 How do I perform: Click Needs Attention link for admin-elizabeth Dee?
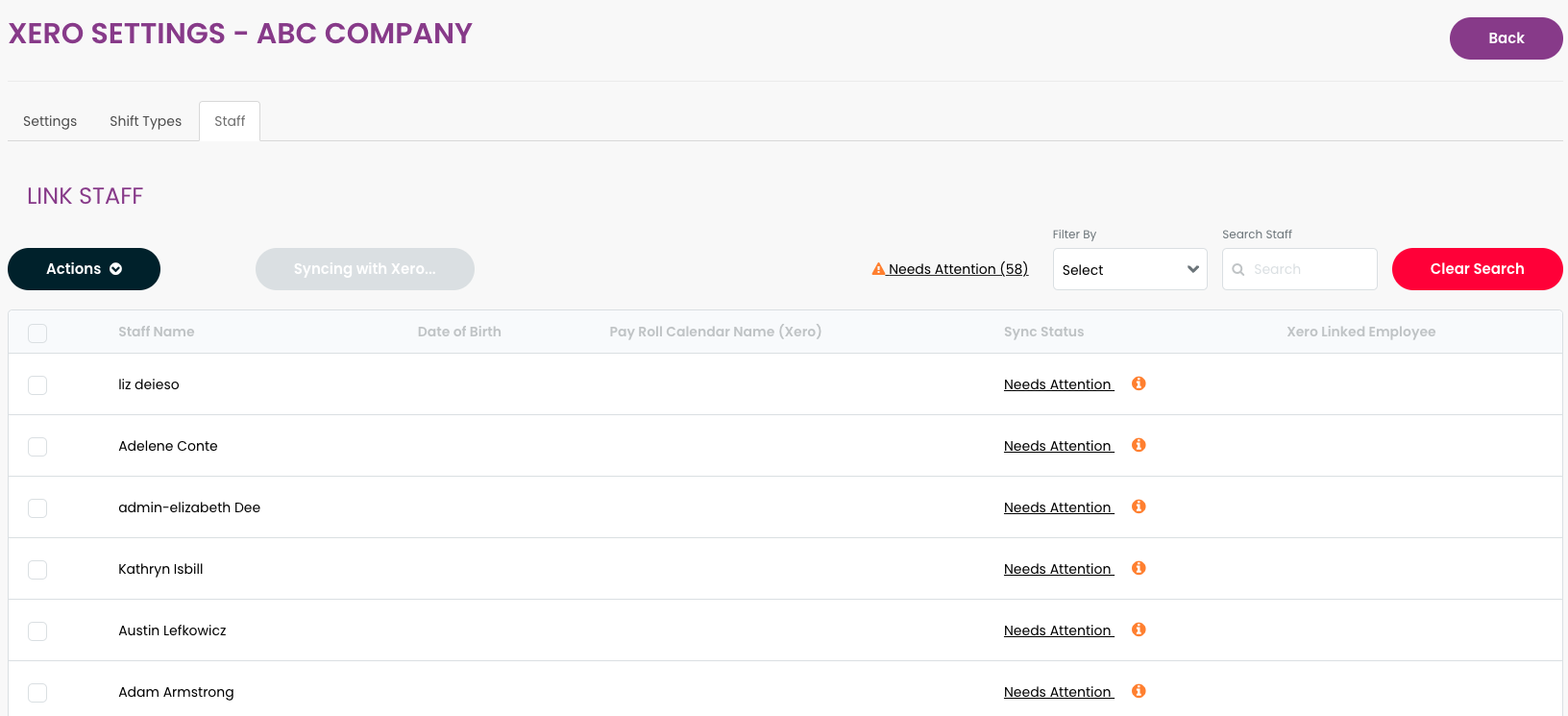1059,507
